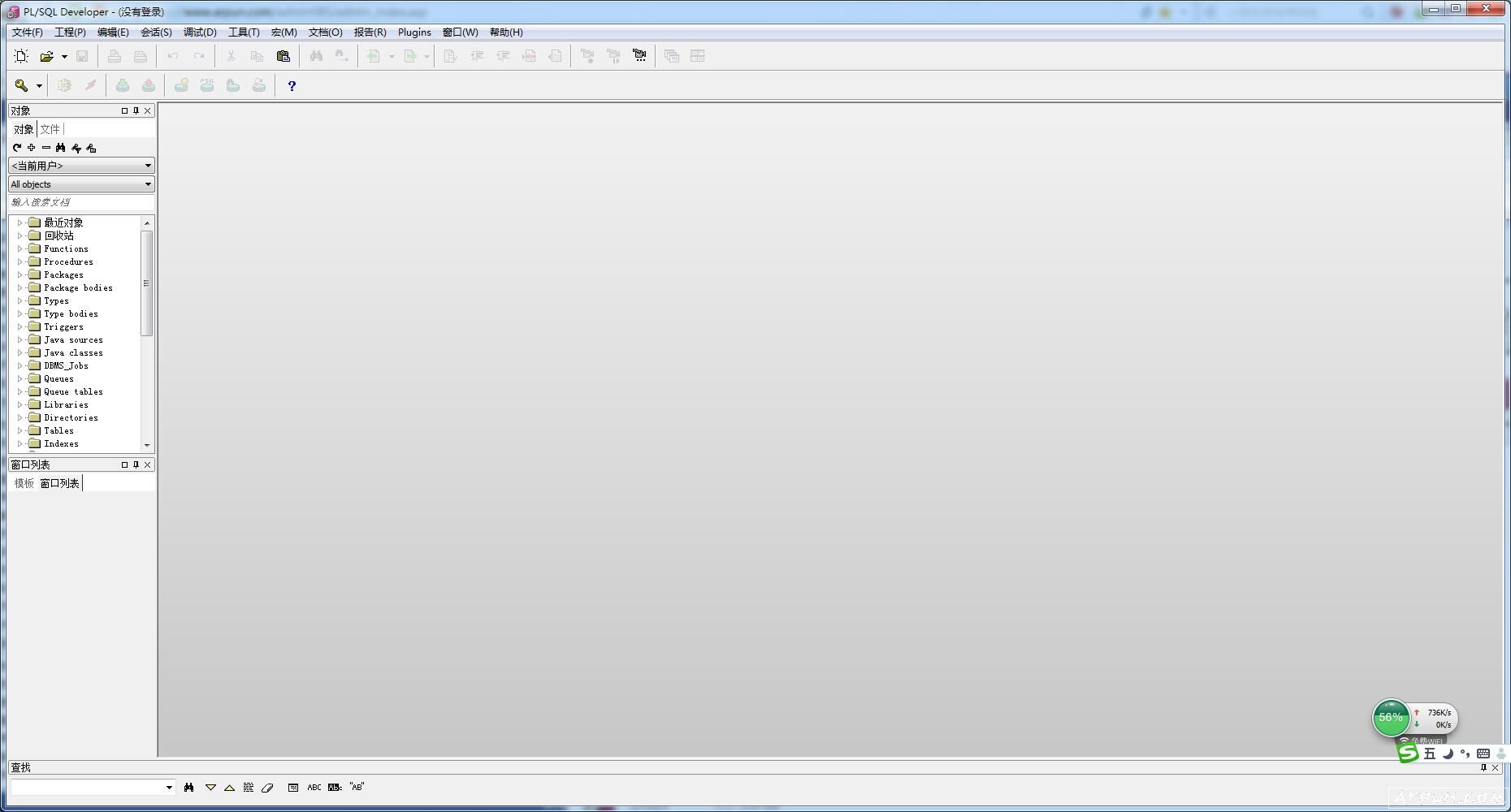The image size is (1511, 812).
Task: Switch to the 模板 tab
Action: pos(24,483)
